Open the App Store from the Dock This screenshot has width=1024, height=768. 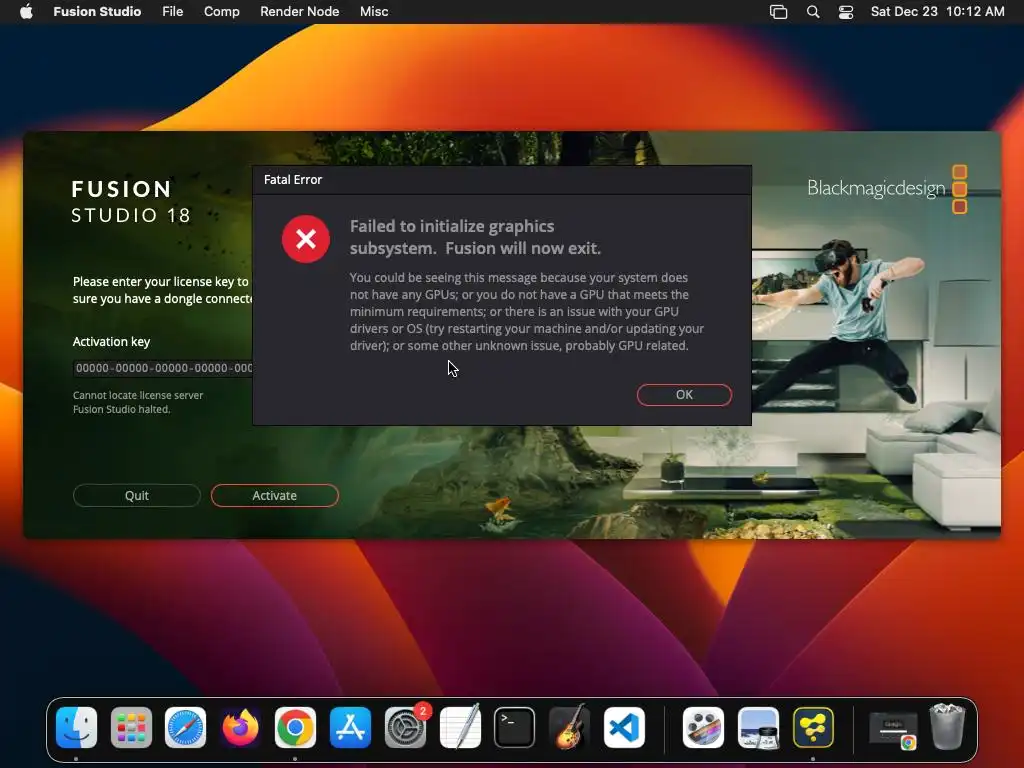[x=350, y=727]
